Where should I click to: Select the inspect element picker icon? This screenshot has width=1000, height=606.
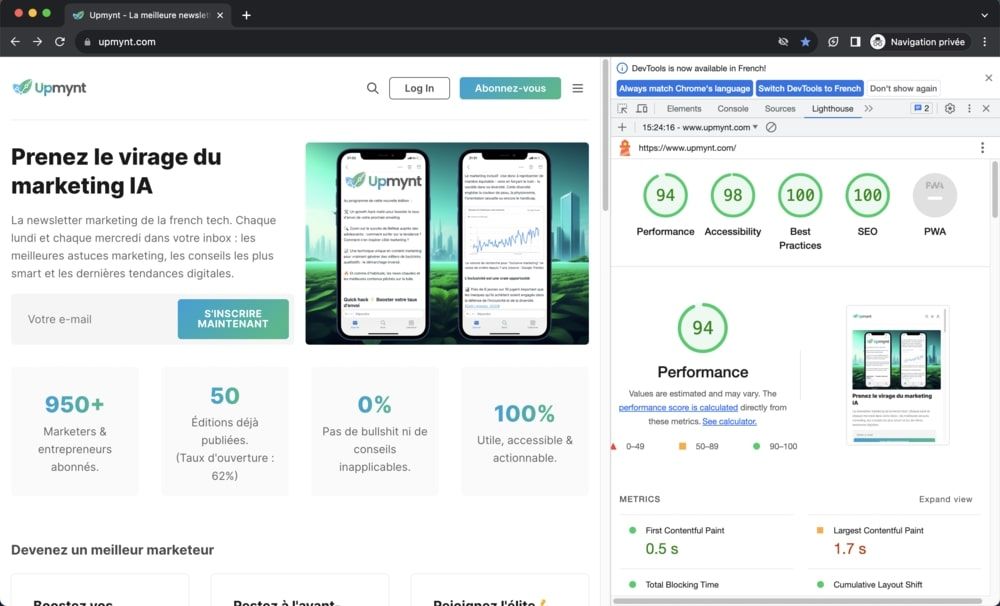pyautogui.click(x=622, y=109)
